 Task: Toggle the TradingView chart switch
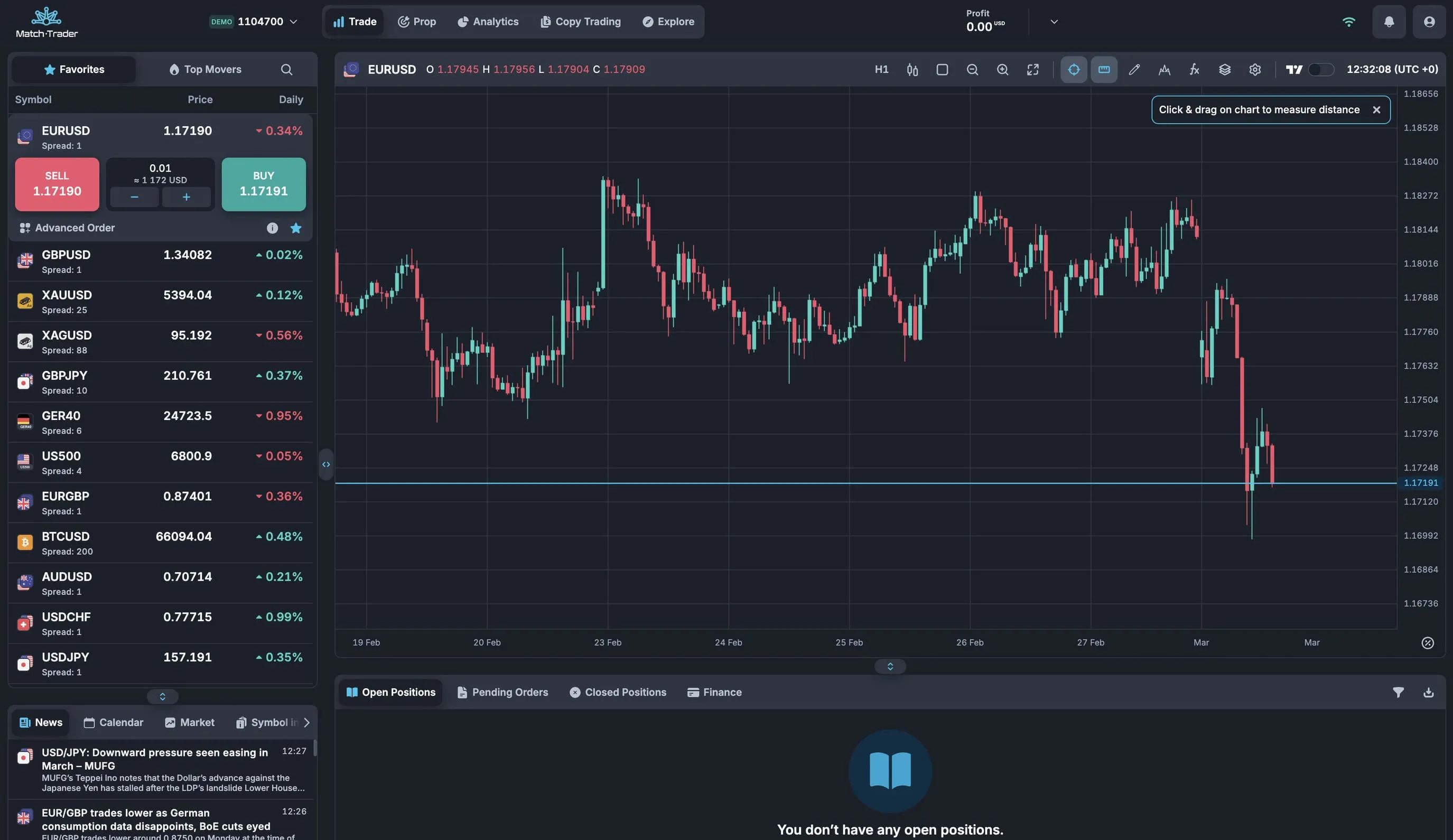coord(1320,69)
